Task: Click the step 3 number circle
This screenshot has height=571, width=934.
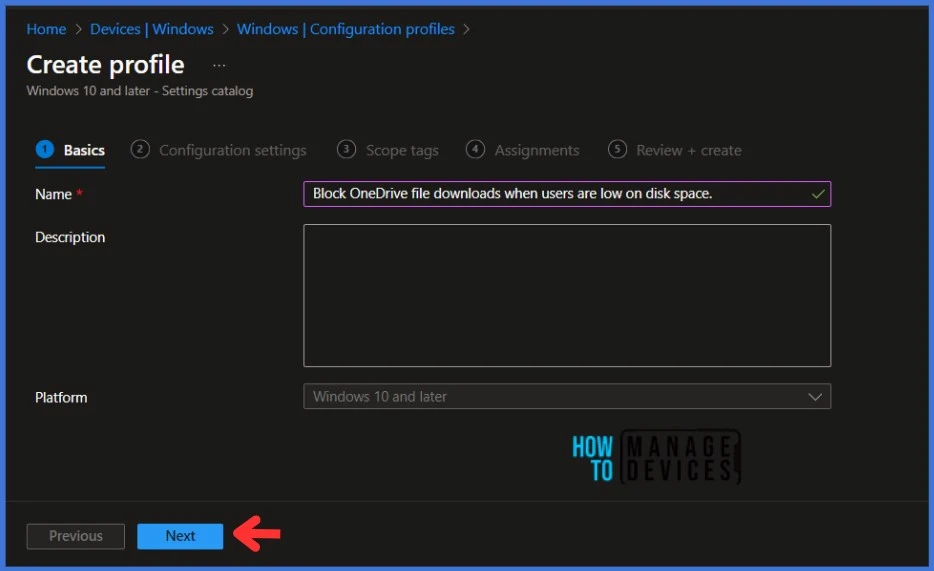Action: (346, 149)
